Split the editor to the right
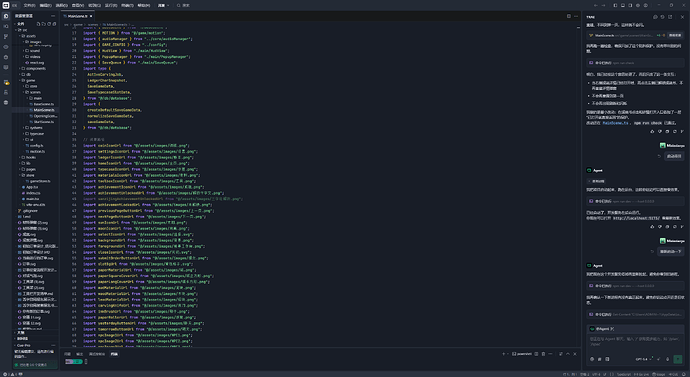690x377 pixels. point(569,16)
